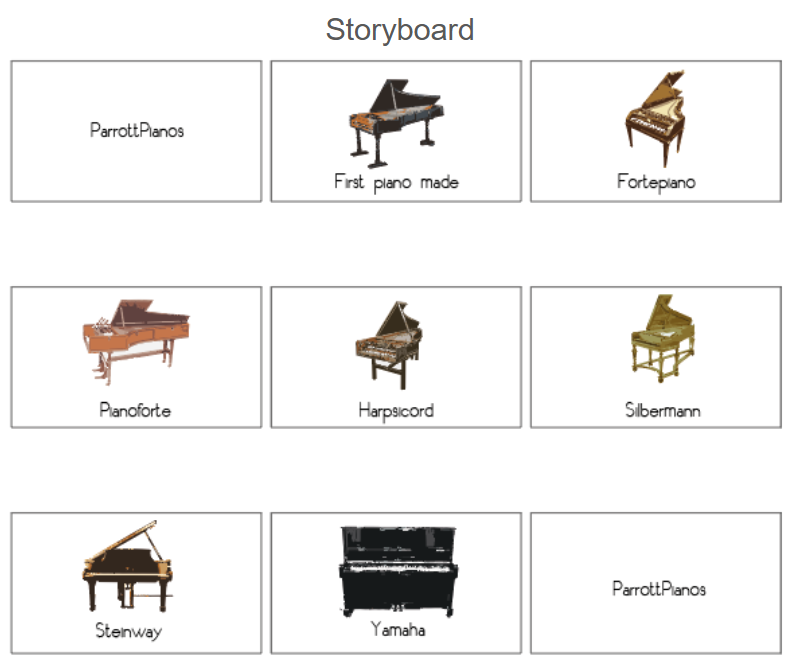Select the Silbermann storyboard frame
This screenshot has height=667, width=794.
click(x=656, y=357)
